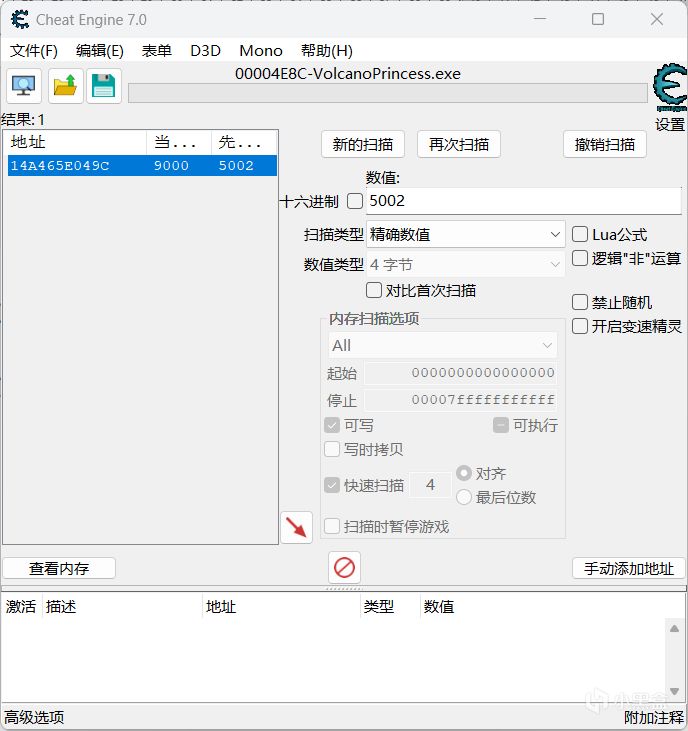Open the D3D menu

click(x=206, y=50)
